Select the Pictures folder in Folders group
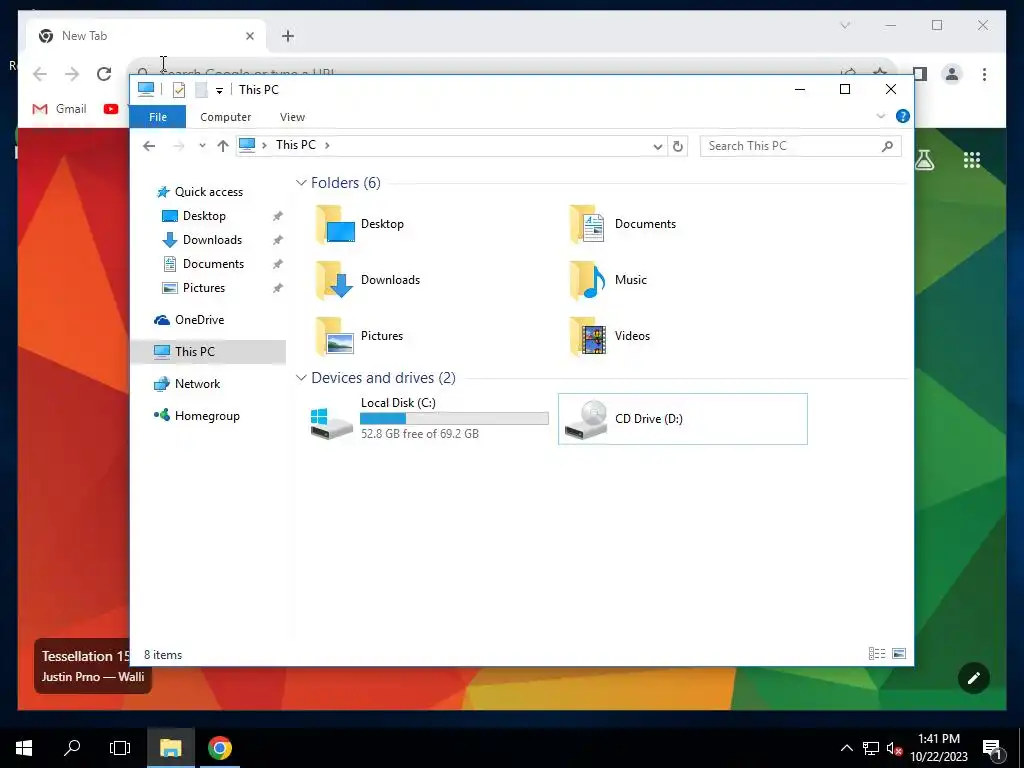This screenshot has height=768, width=1024. [x=359, y=336]
